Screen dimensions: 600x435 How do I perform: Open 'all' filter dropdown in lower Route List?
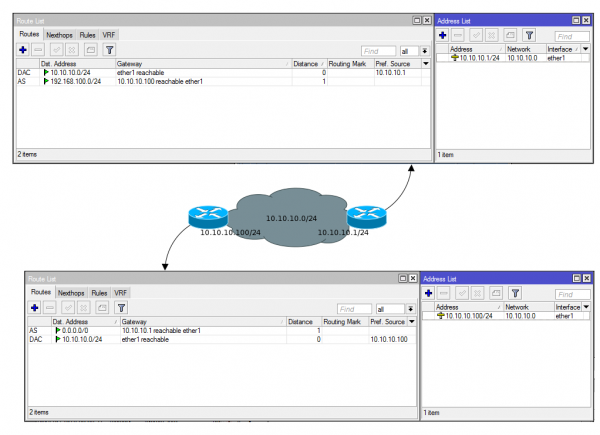tap(411, 309)
